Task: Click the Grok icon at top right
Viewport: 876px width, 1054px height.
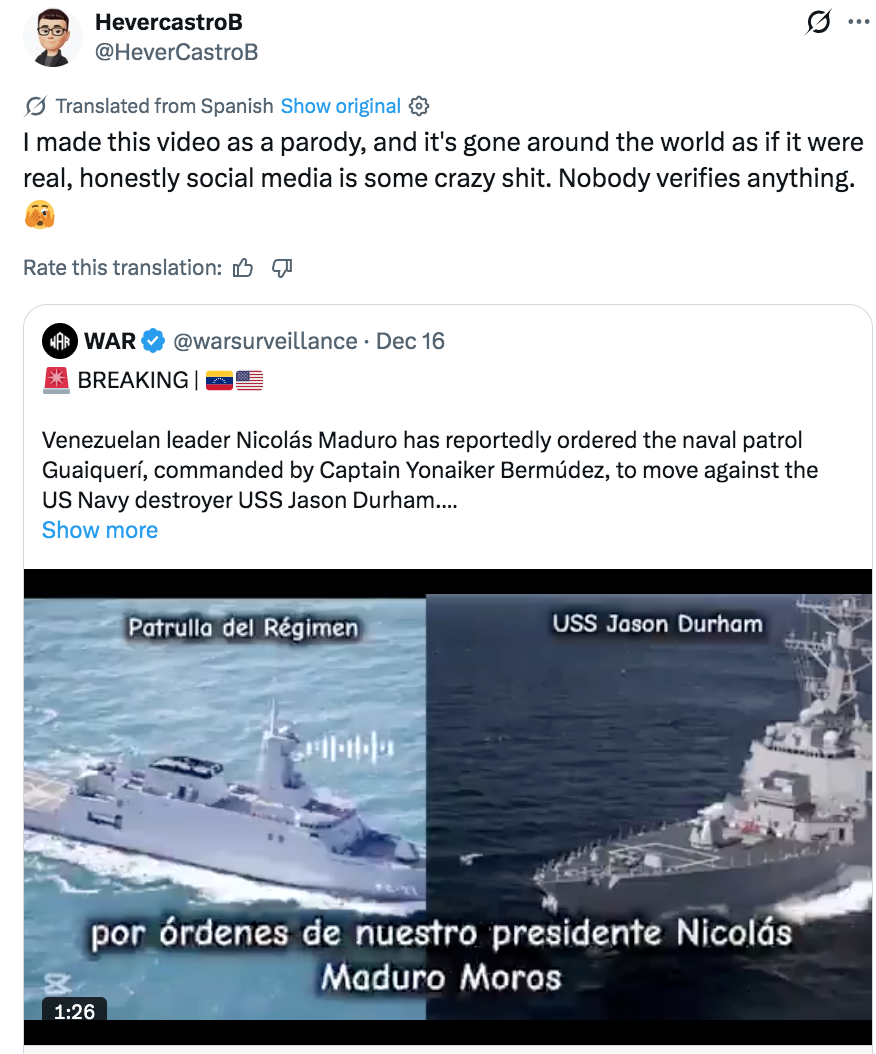Action: tap(818, 22)
